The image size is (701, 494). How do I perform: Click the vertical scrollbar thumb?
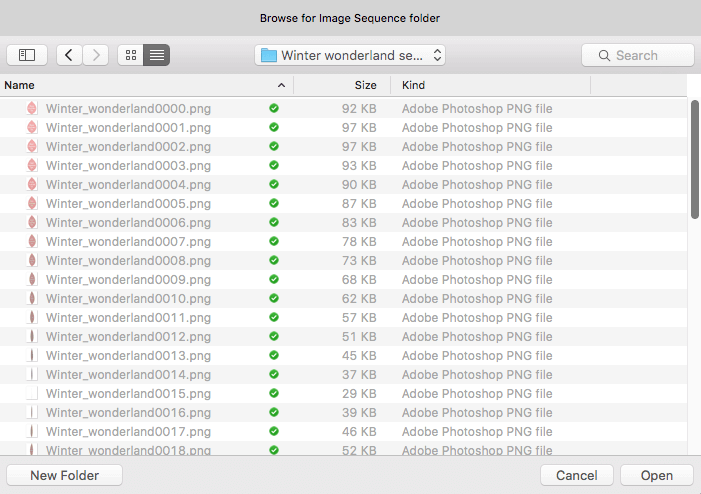pyautogui.click(x=694, y=160)
